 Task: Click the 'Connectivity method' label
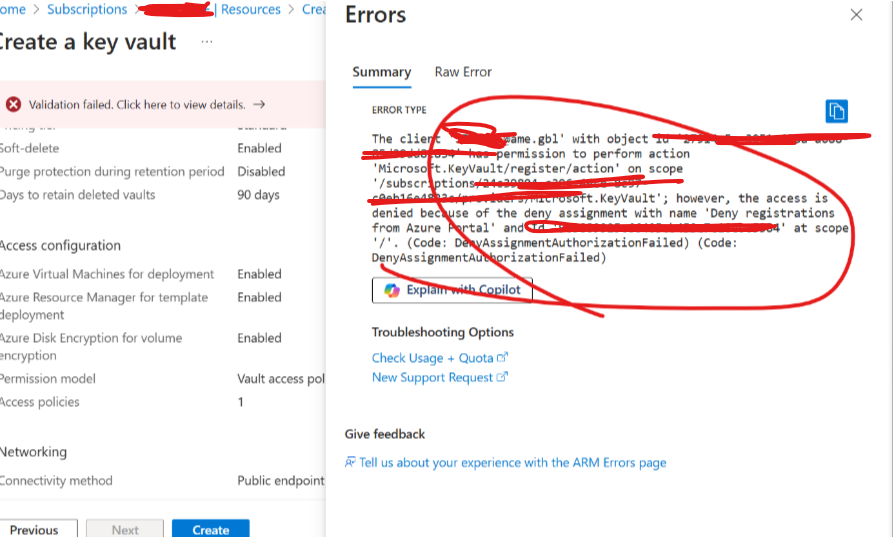click(x=56, y=481)
